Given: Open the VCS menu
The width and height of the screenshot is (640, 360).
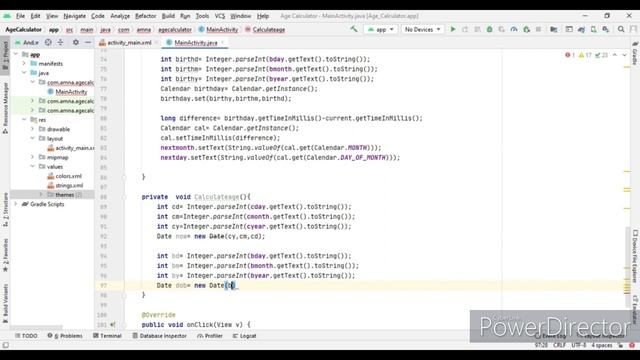Looking at the screenshot, I should (220, 16).
